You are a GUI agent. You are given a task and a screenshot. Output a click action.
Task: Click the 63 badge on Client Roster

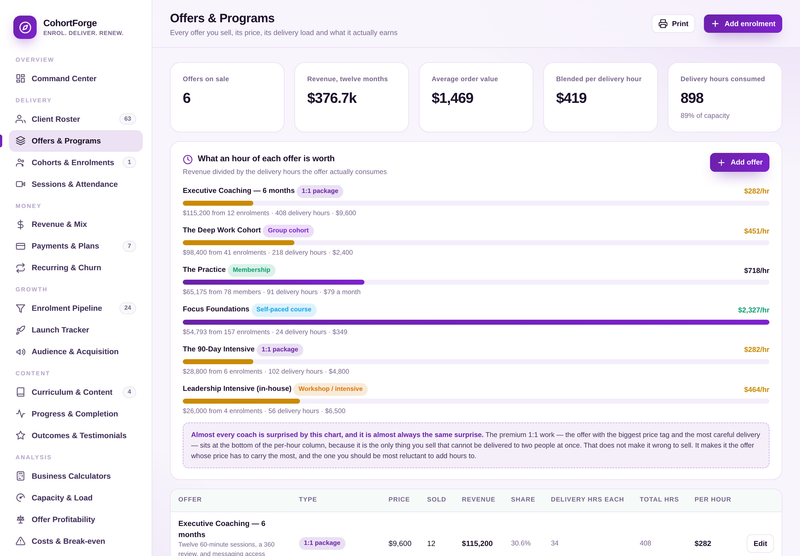pyautogui.click(x=128, y=119)
